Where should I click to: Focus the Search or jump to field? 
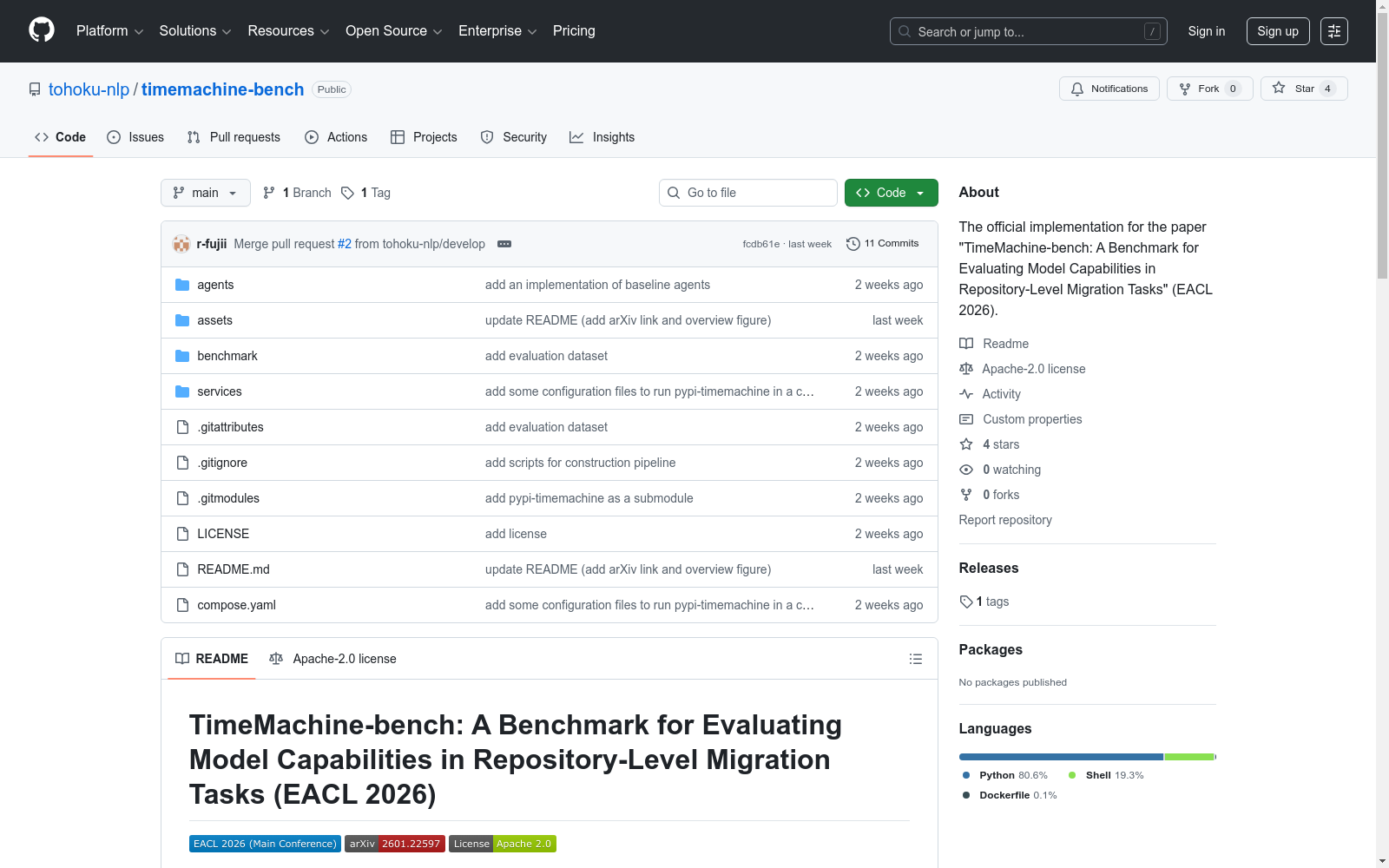1029,31
